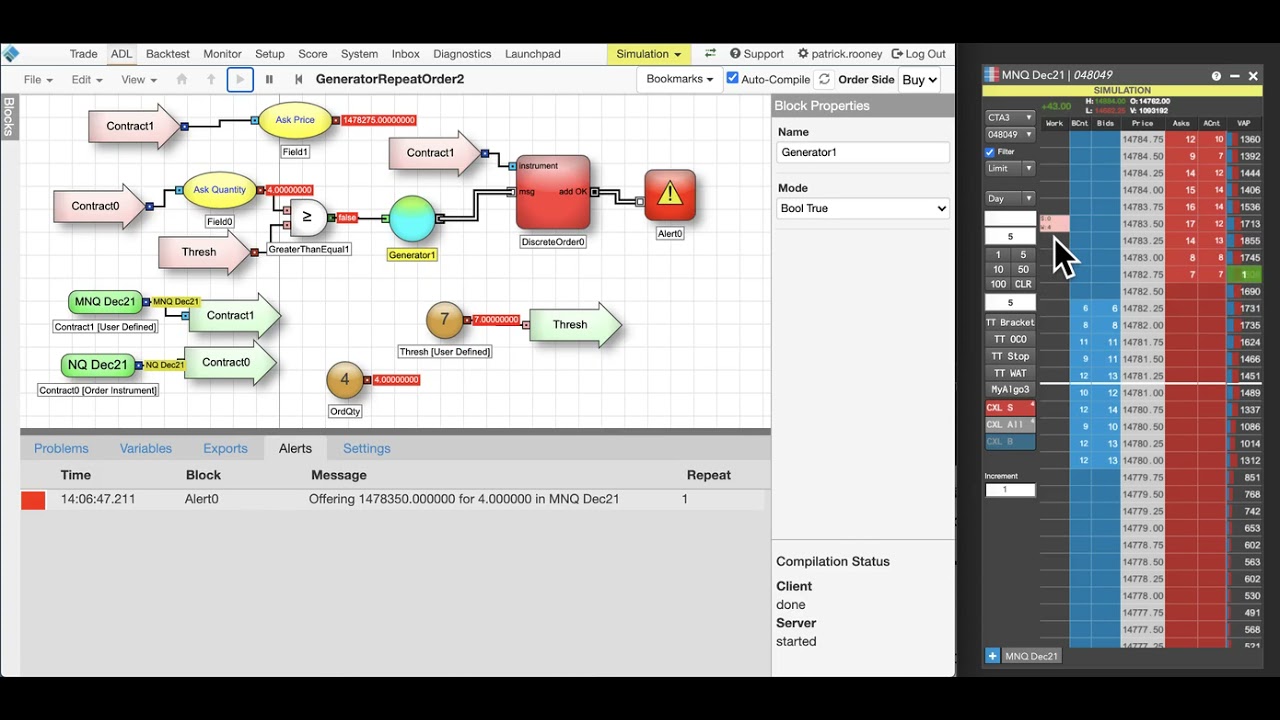Click the CXL All button
Viewport: 1280px width, 720px height.
pyautogui.click(x=1010, y=424)
